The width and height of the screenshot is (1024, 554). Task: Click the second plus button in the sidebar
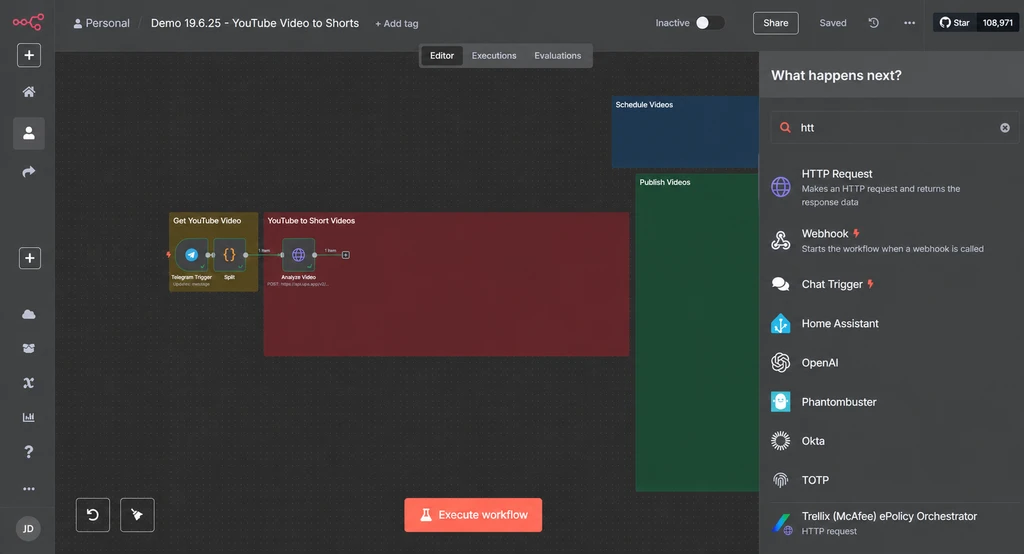[29, 258]
